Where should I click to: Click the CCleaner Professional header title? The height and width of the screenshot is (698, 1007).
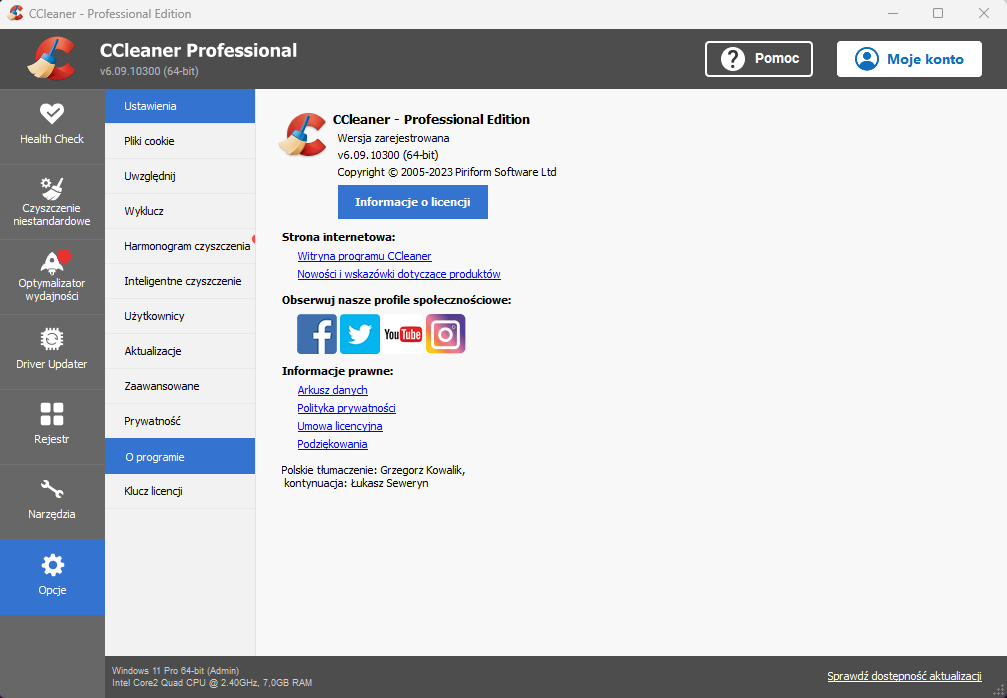(198, 50)
